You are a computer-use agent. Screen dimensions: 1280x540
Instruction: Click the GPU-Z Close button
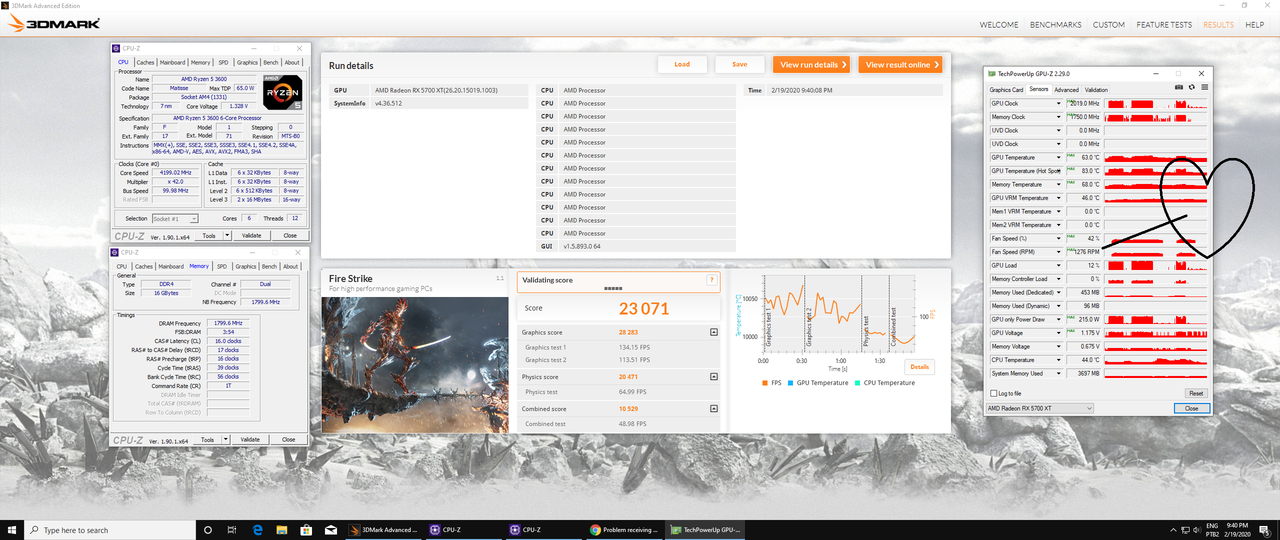pos(1192,408)
